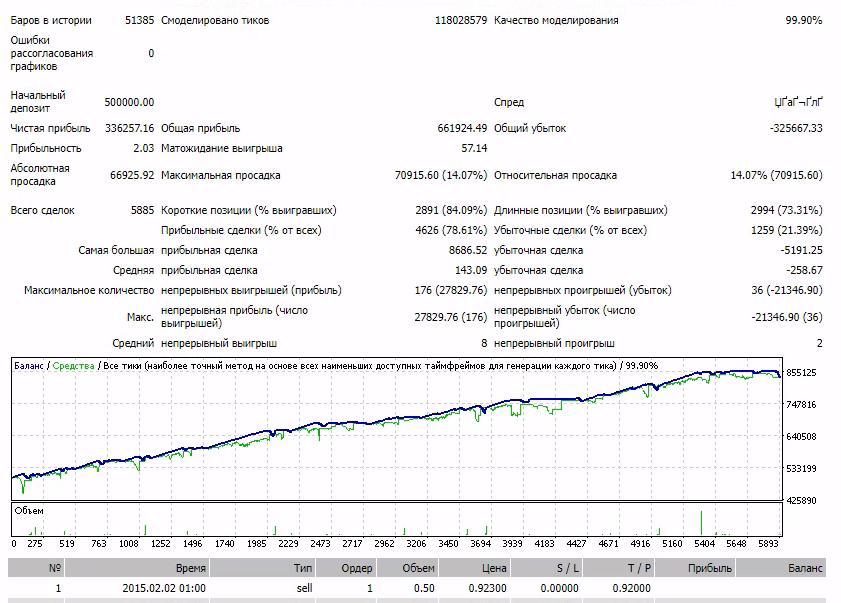The image size is (841, 603).
Task: Select the 855125 y-axis label
Action: 801,373
